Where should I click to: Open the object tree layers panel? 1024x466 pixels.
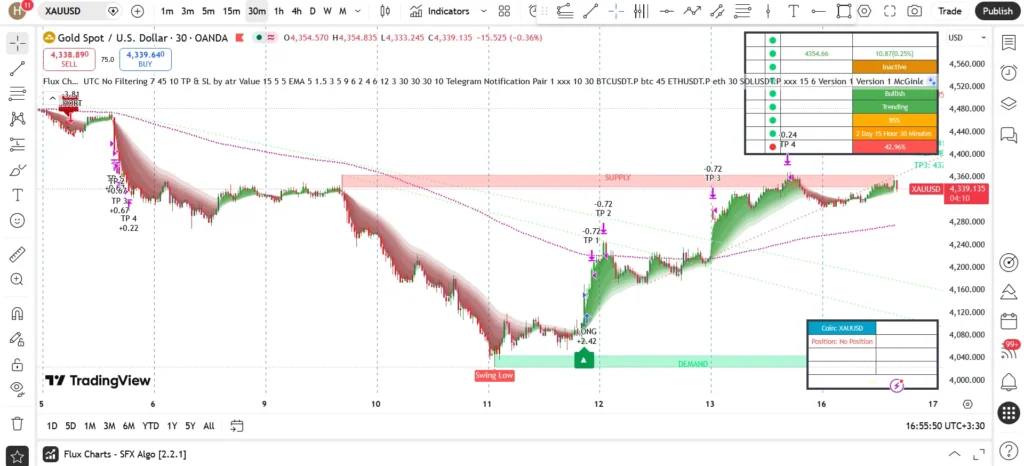pyautogui.click(x=1009, y=104)
